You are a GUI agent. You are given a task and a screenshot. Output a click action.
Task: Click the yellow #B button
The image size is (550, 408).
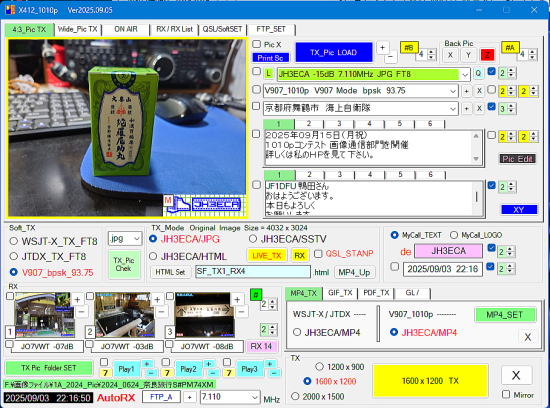[x=409, y=47]
